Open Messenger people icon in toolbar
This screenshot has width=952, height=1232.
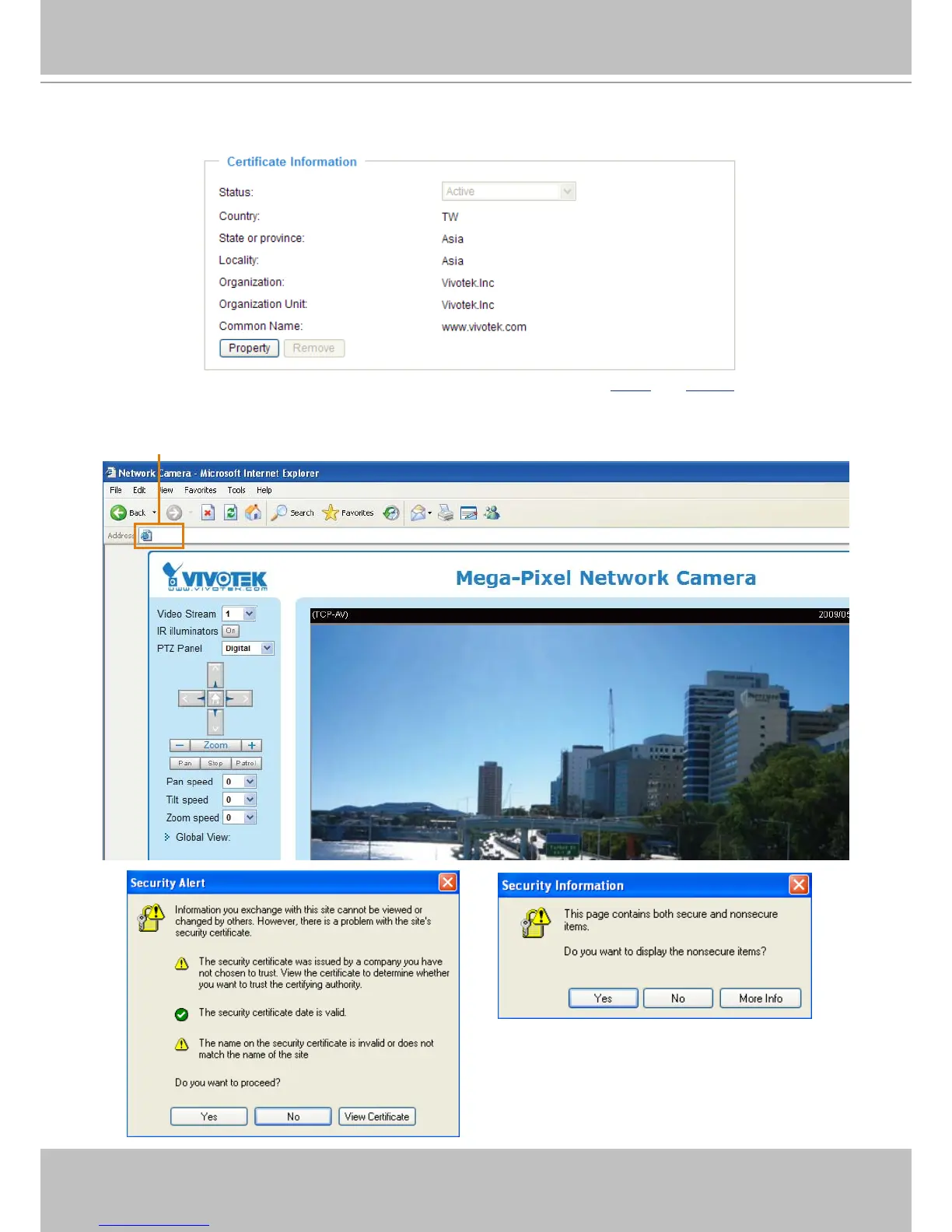pos(492,513)
